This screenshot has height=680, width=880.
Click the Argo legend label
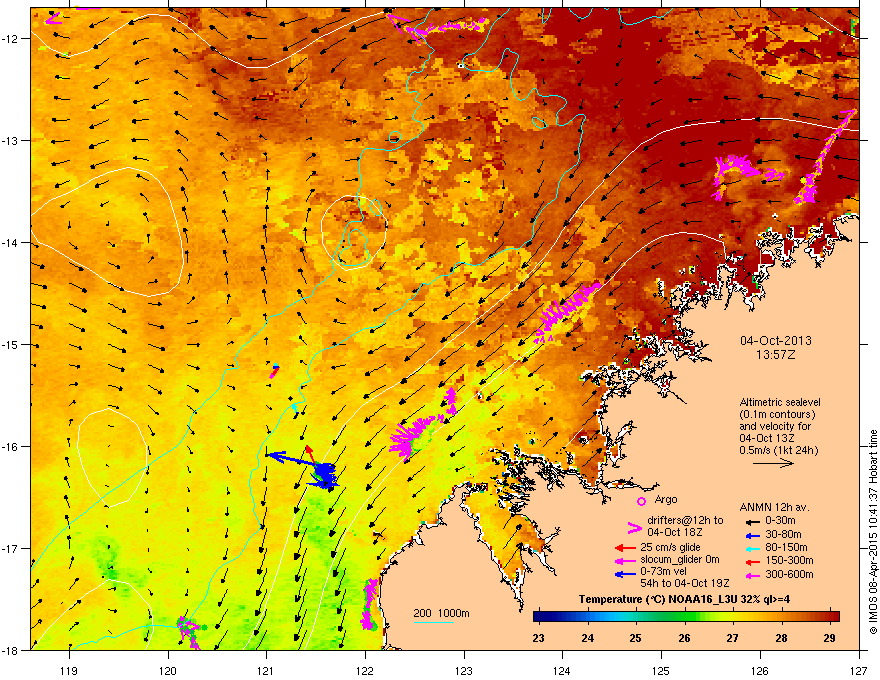pos(666,499)
